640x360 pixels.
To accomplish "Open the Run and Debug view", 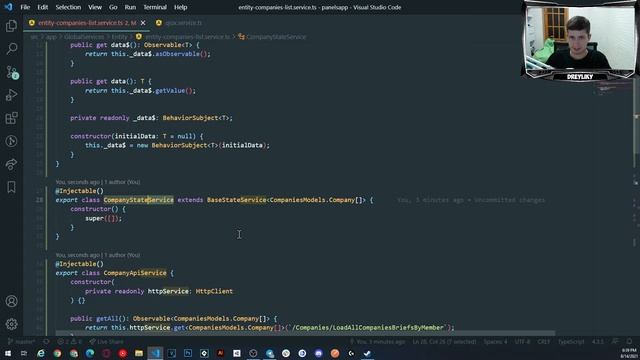I will coord(11,95).
